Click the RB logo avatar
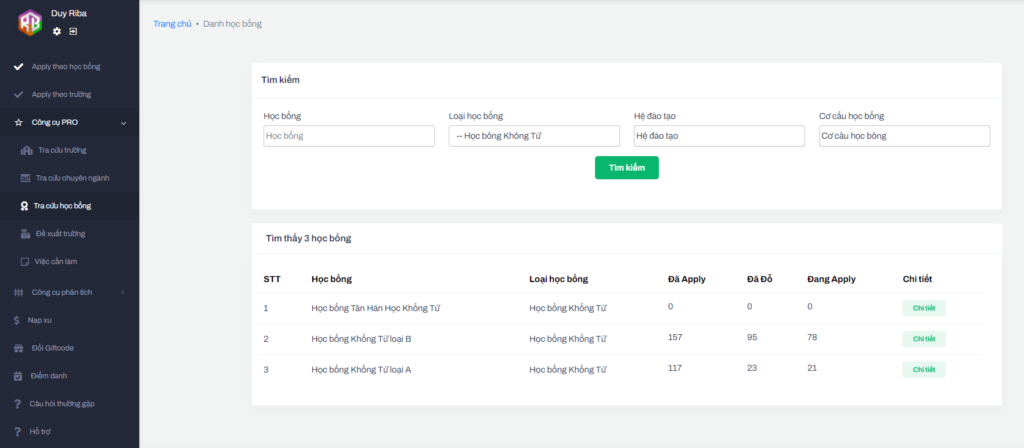1024x448 pixels. 29,21
